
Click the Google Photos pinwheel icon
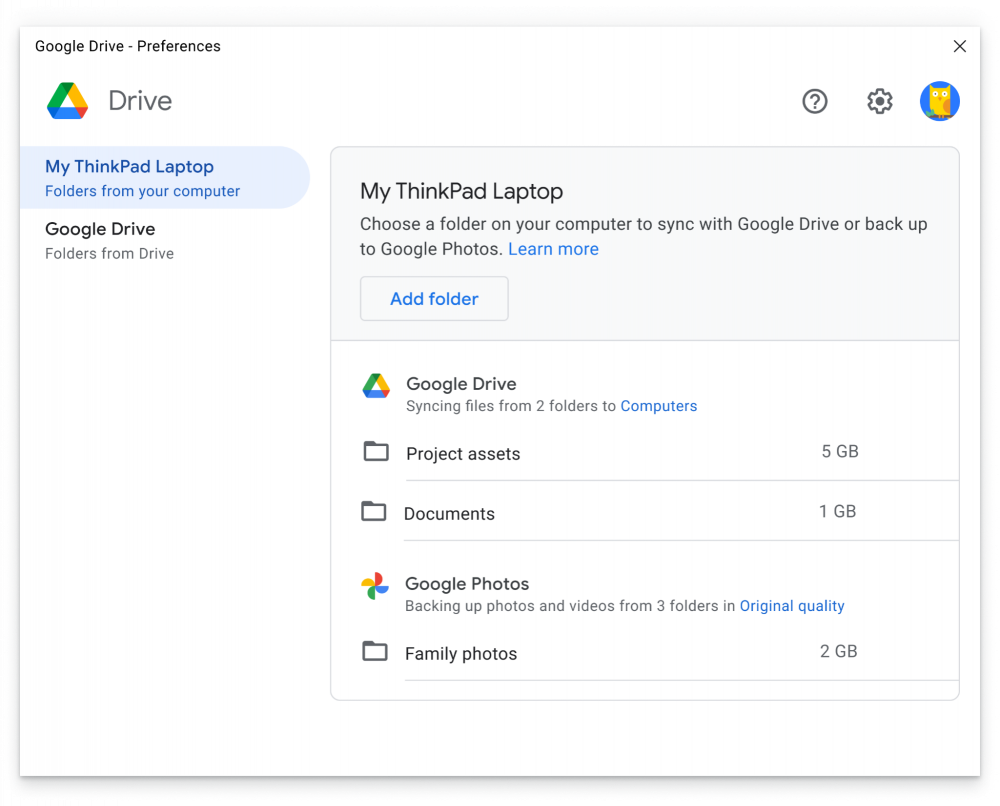coord(375,585)
